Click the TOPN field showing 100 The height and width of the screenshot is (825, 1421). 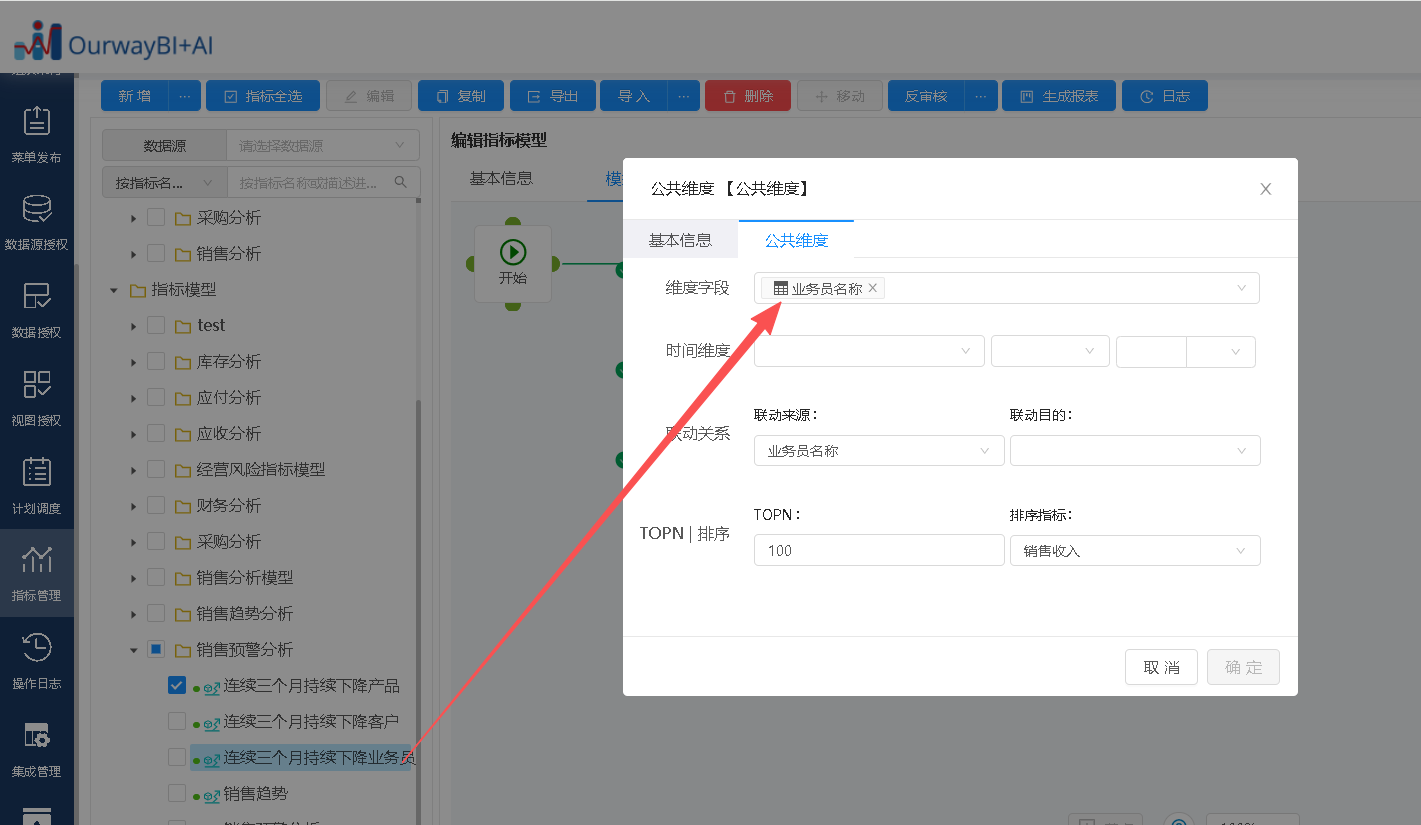(x=879, y=550)
